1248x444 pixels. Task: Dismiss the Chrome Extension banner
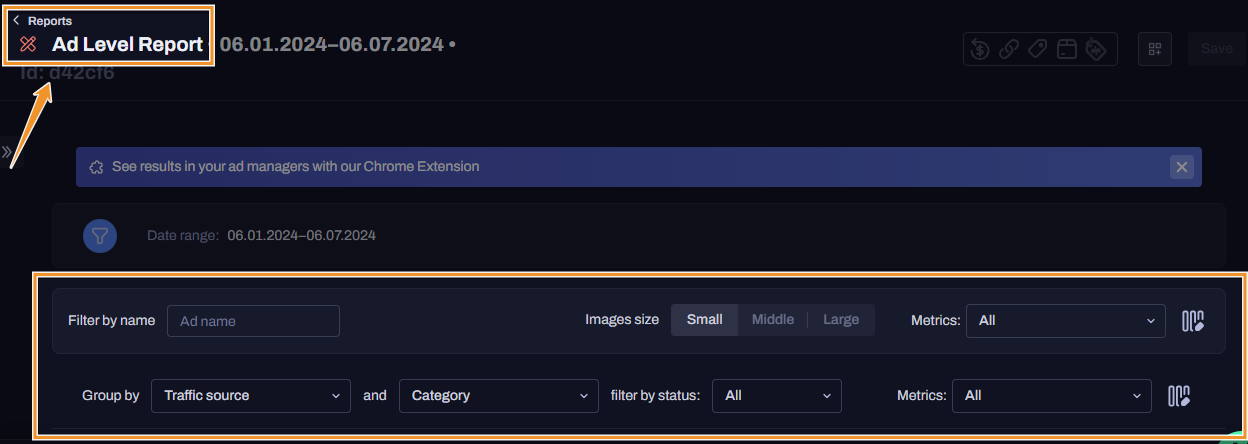[1182, 167]
